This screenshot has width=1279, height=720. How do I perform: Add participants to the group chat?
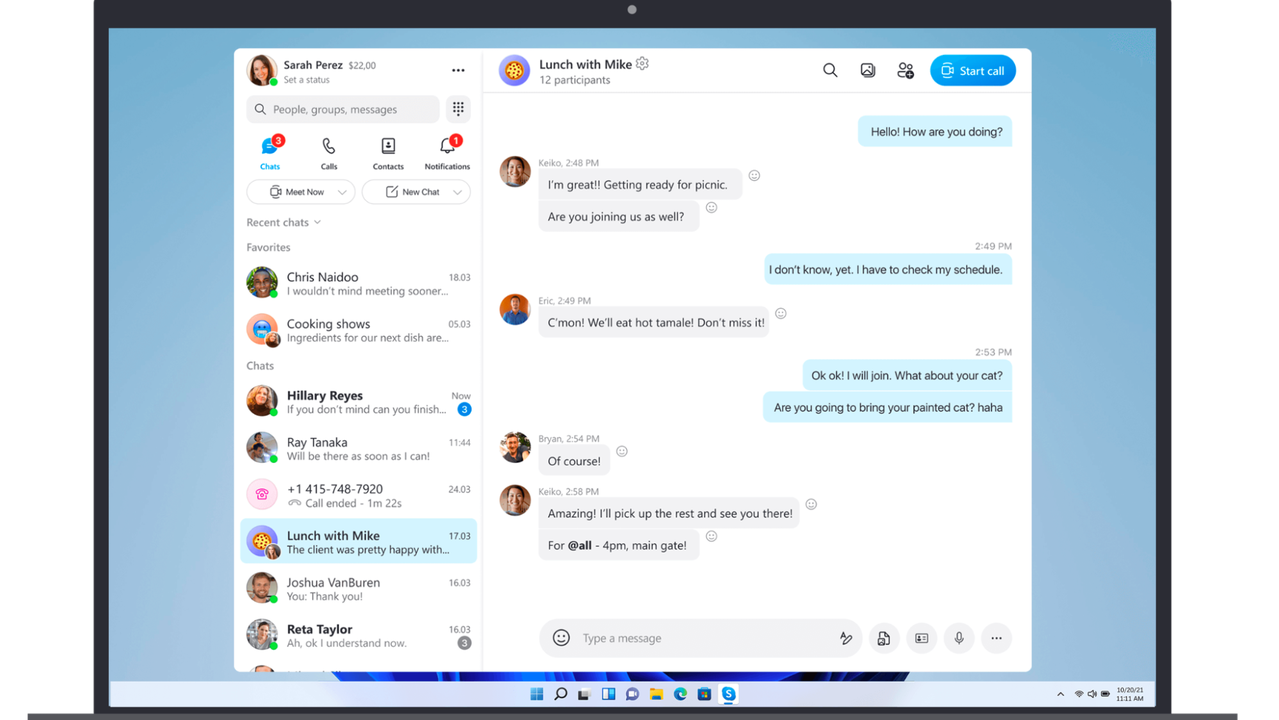905,70
